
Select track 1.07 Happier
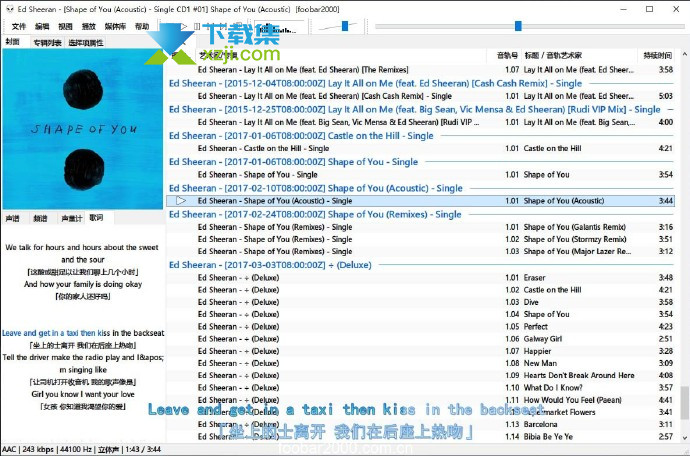coord(420,351)
